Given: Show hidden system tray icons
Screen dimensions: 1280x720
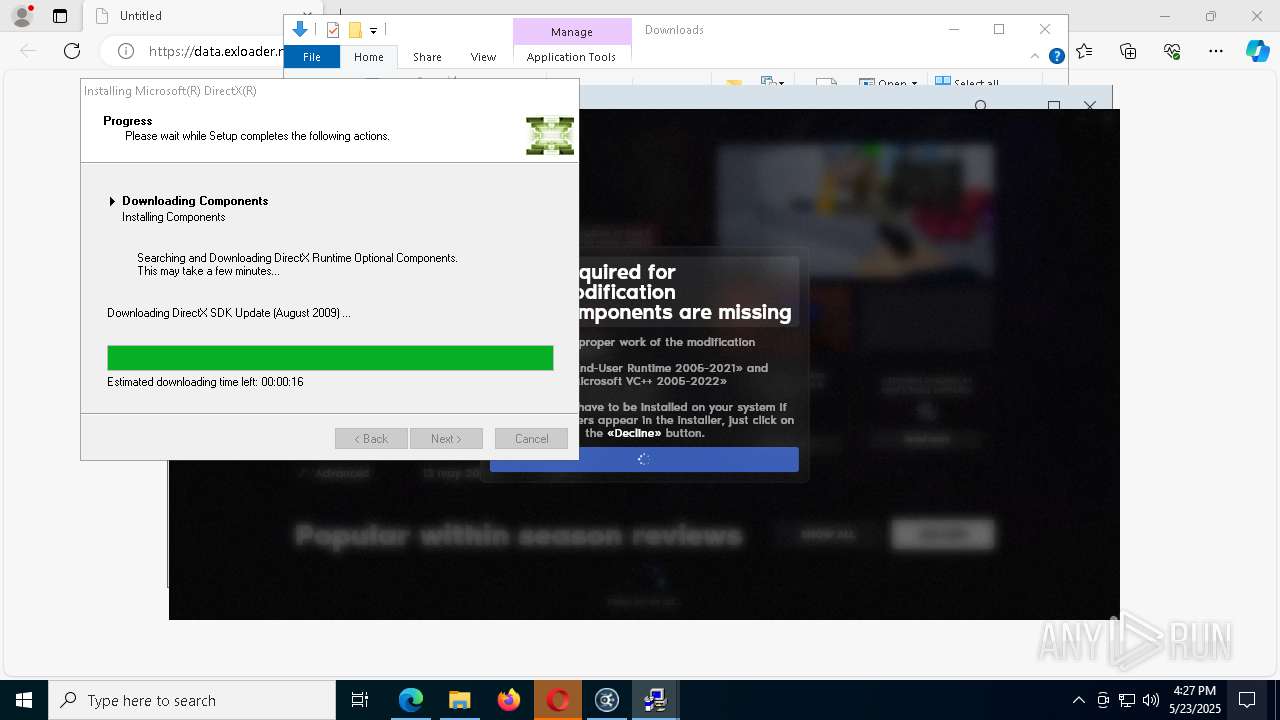Looking at the screenshot, I should point(1078,700).
